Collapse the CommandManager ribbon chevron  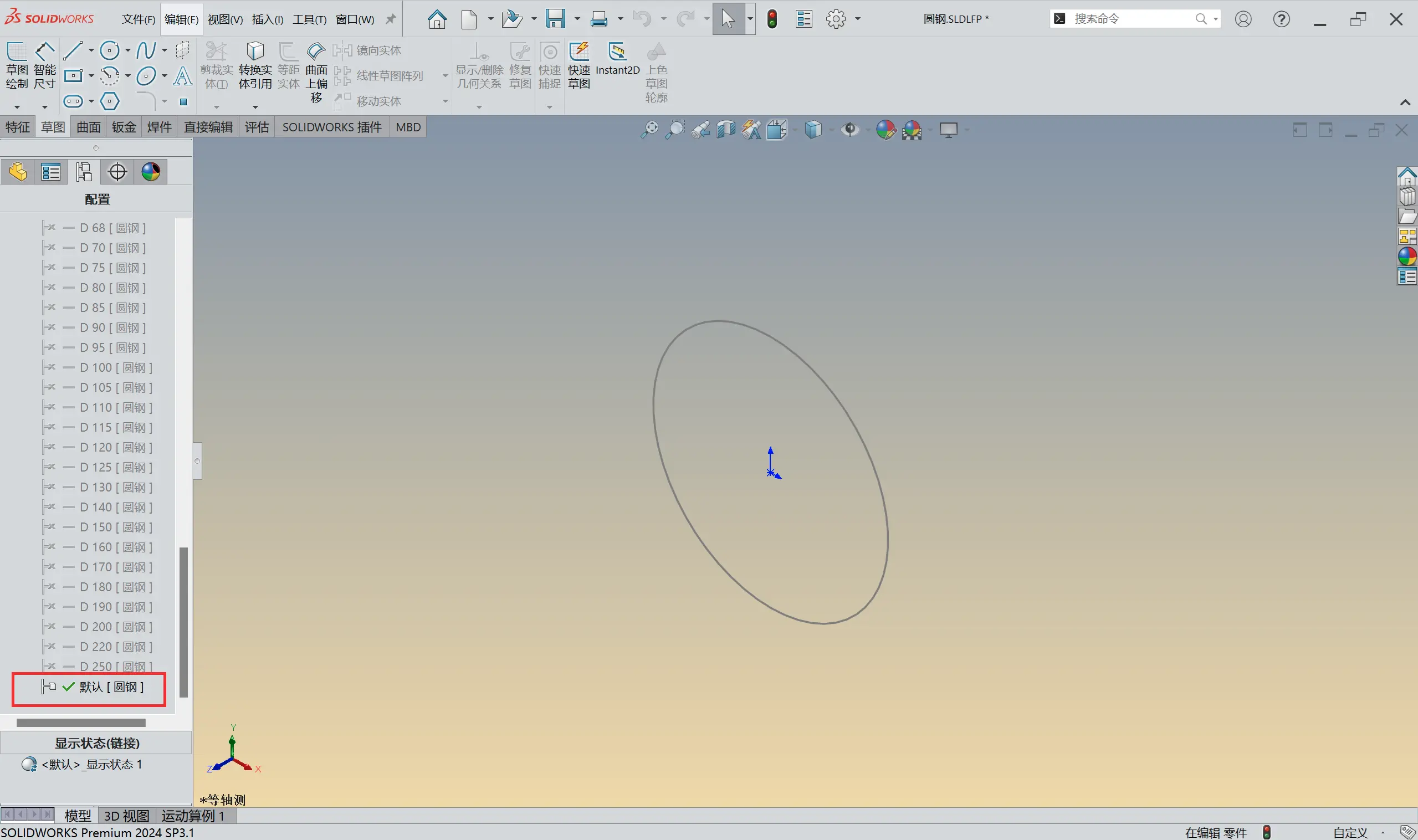pos(1405,103)
